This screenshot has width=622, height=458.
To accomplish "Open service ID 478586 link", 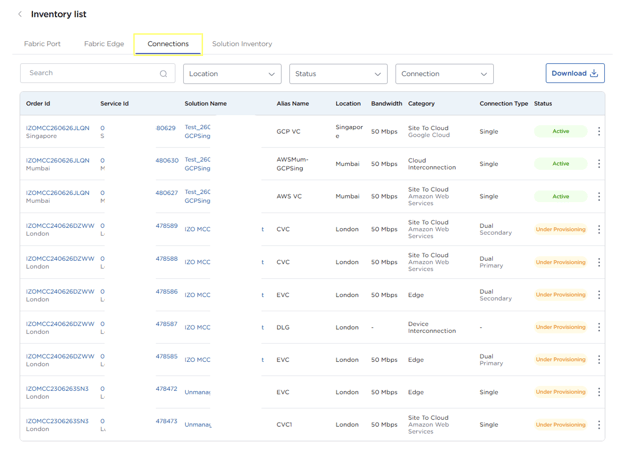I will coord(167,291).
